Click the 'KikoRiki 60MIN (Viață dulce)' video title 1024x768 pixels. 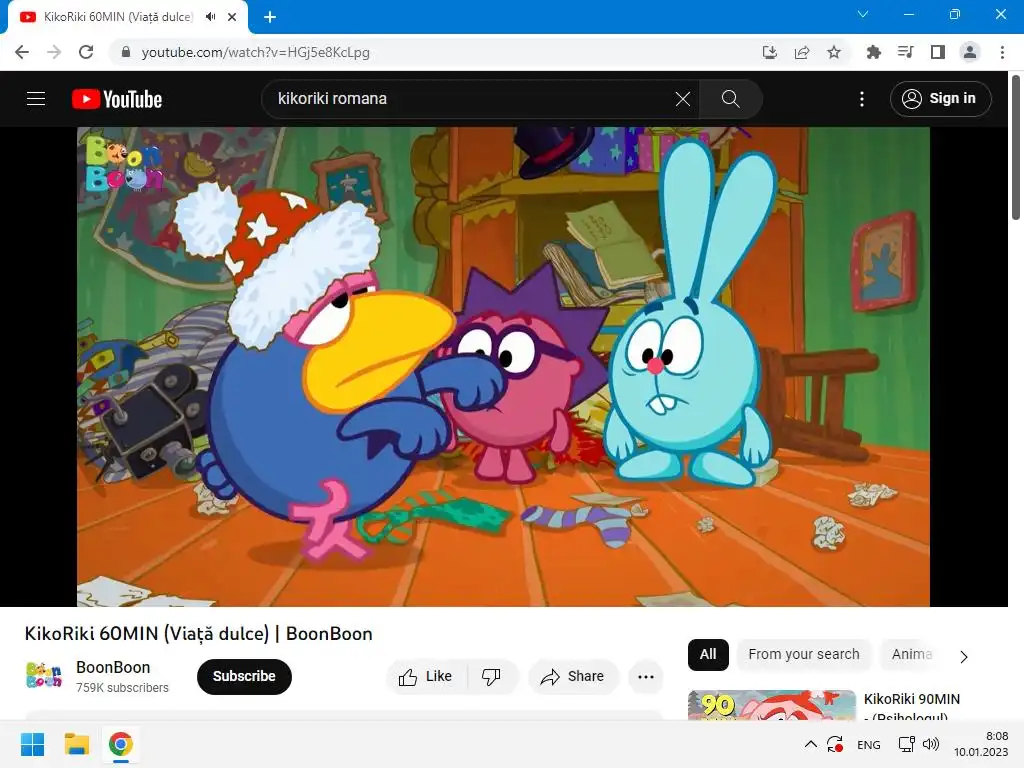pyautogui.click(x=199, y=633)
